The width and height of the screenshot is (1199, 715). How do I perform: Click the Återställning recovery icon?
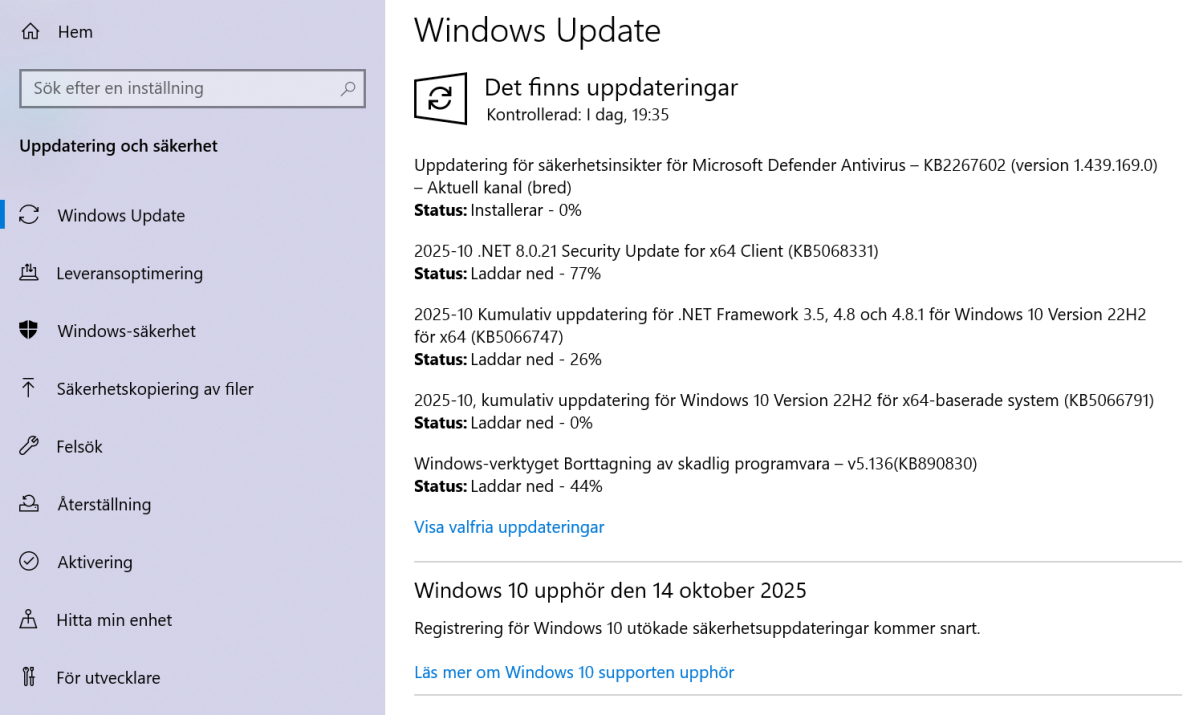tap(29, 504)
